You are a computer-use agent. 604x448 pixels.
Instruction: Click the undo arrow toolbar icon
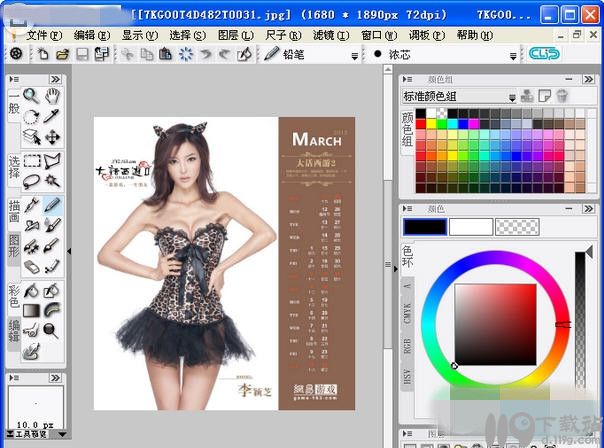click(x=206, y=54)
